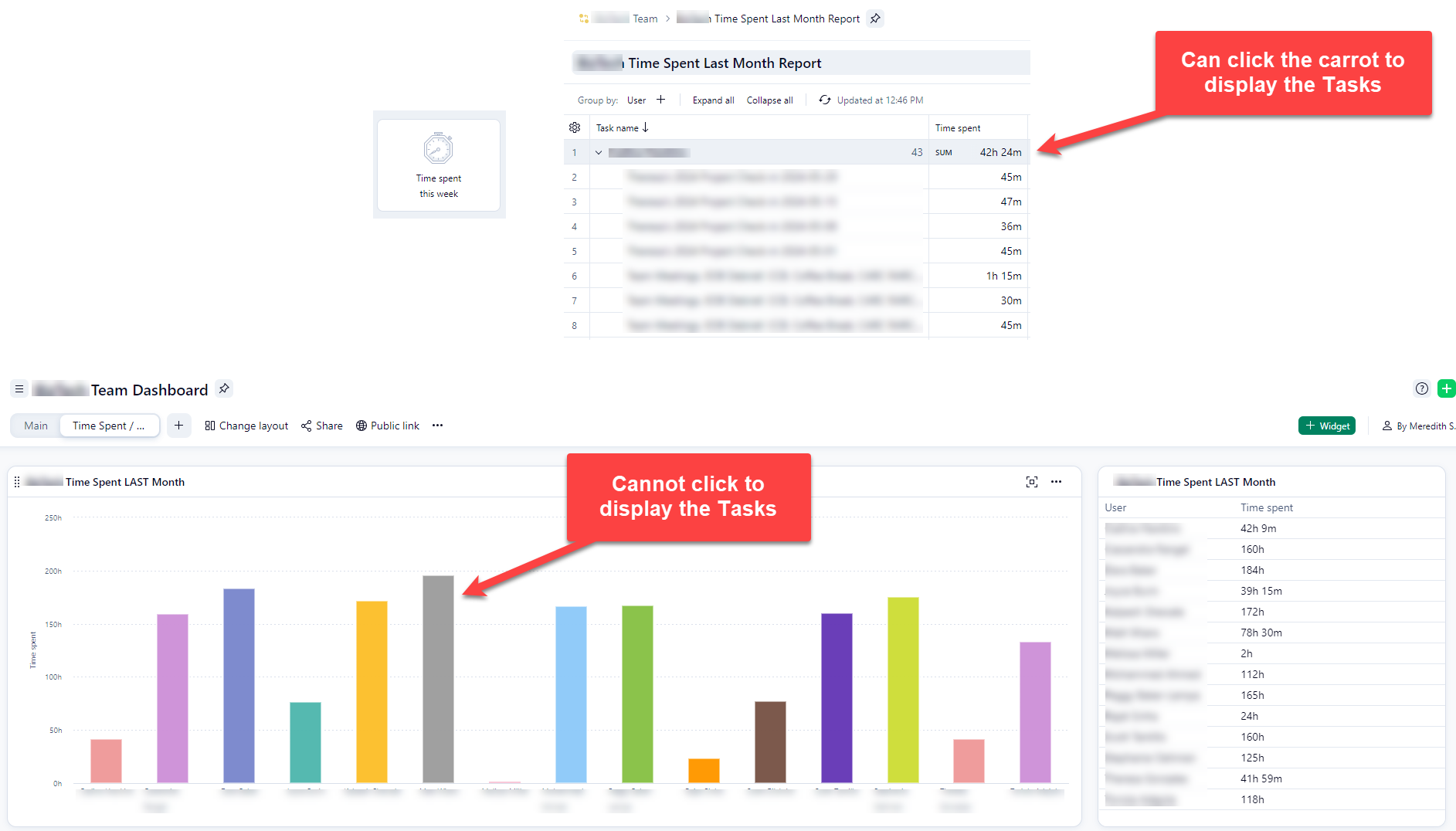Click the 184h value

pyautogui.click(x=1252, y=570)
